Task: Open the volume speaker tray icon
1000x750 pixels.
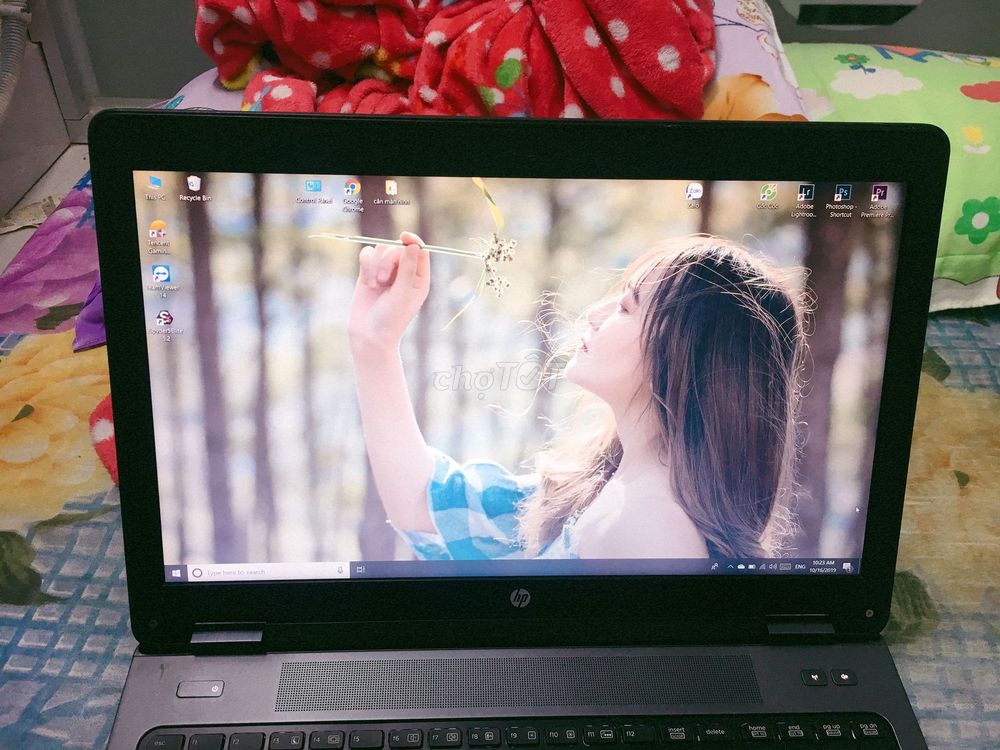Action: (773, 566)
